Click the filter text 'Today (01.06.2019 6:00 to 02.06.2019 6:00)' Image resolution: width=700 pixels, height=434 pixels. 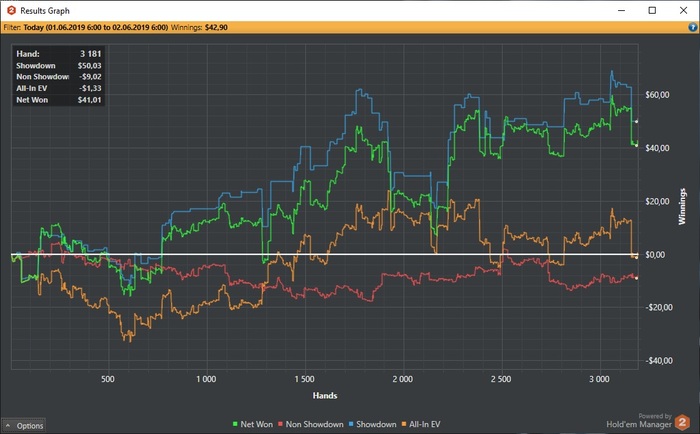96,27
